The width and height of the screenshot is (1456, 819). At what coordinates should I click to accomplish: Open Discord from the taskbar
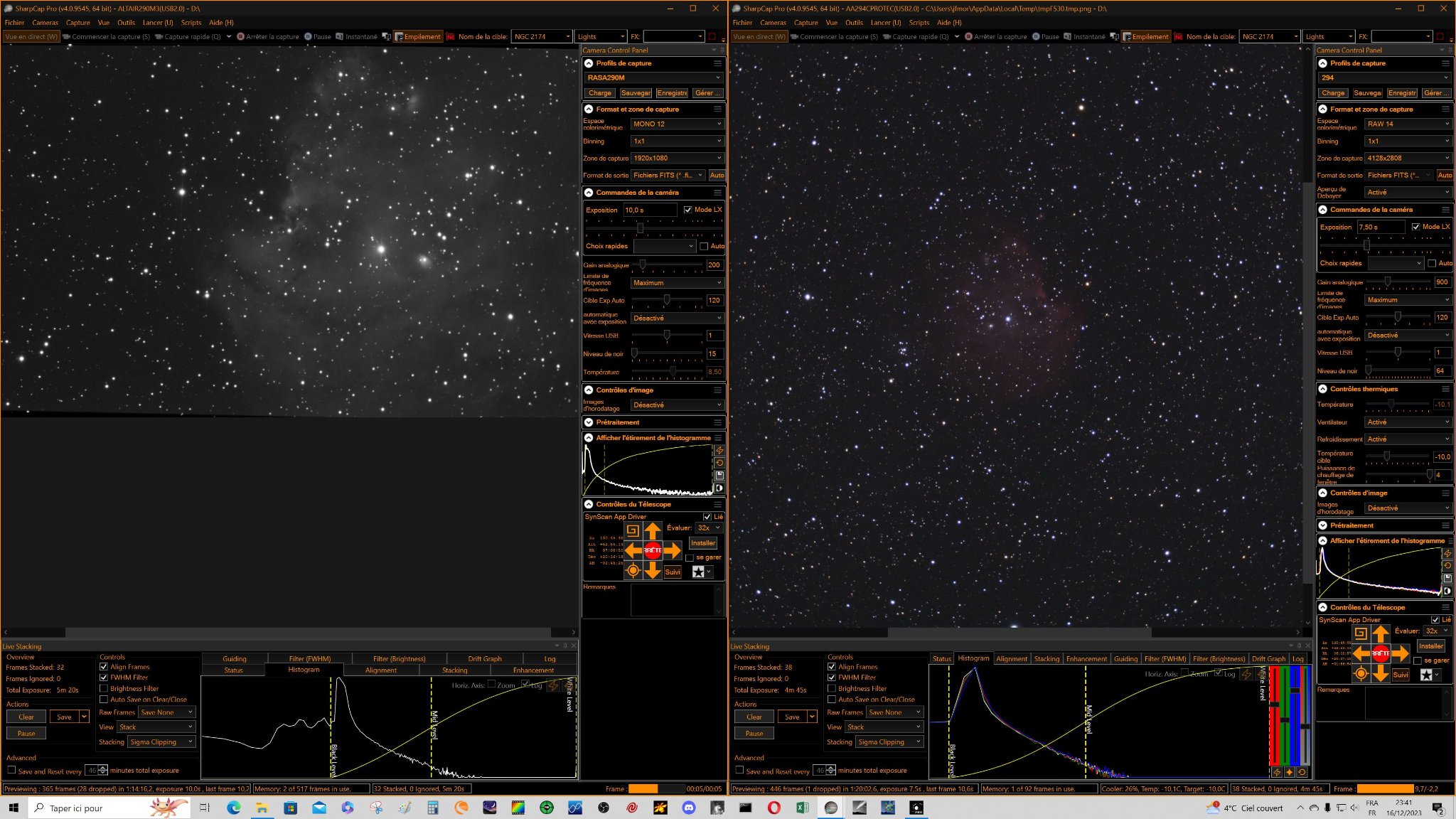[x=688, y=808]
